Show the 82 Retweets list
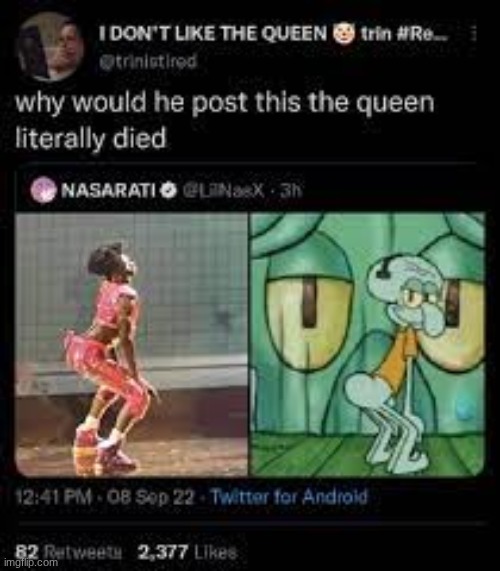The width and height of the screenshot is (500, 571). (71, 553)
